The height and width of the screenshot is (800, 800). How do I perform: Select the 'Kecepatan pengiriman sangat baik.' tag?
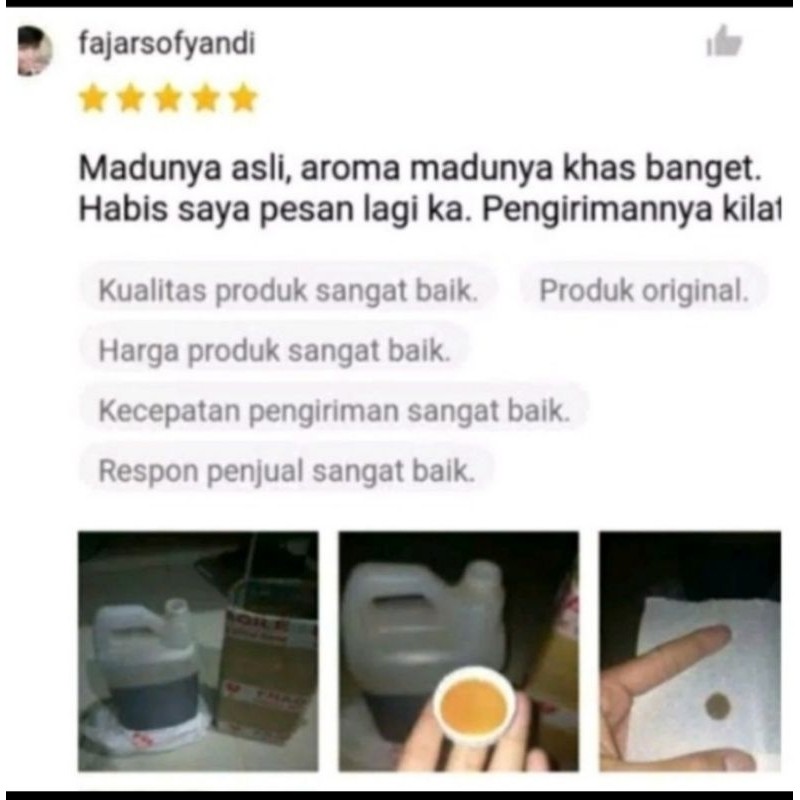coord(334,410)
